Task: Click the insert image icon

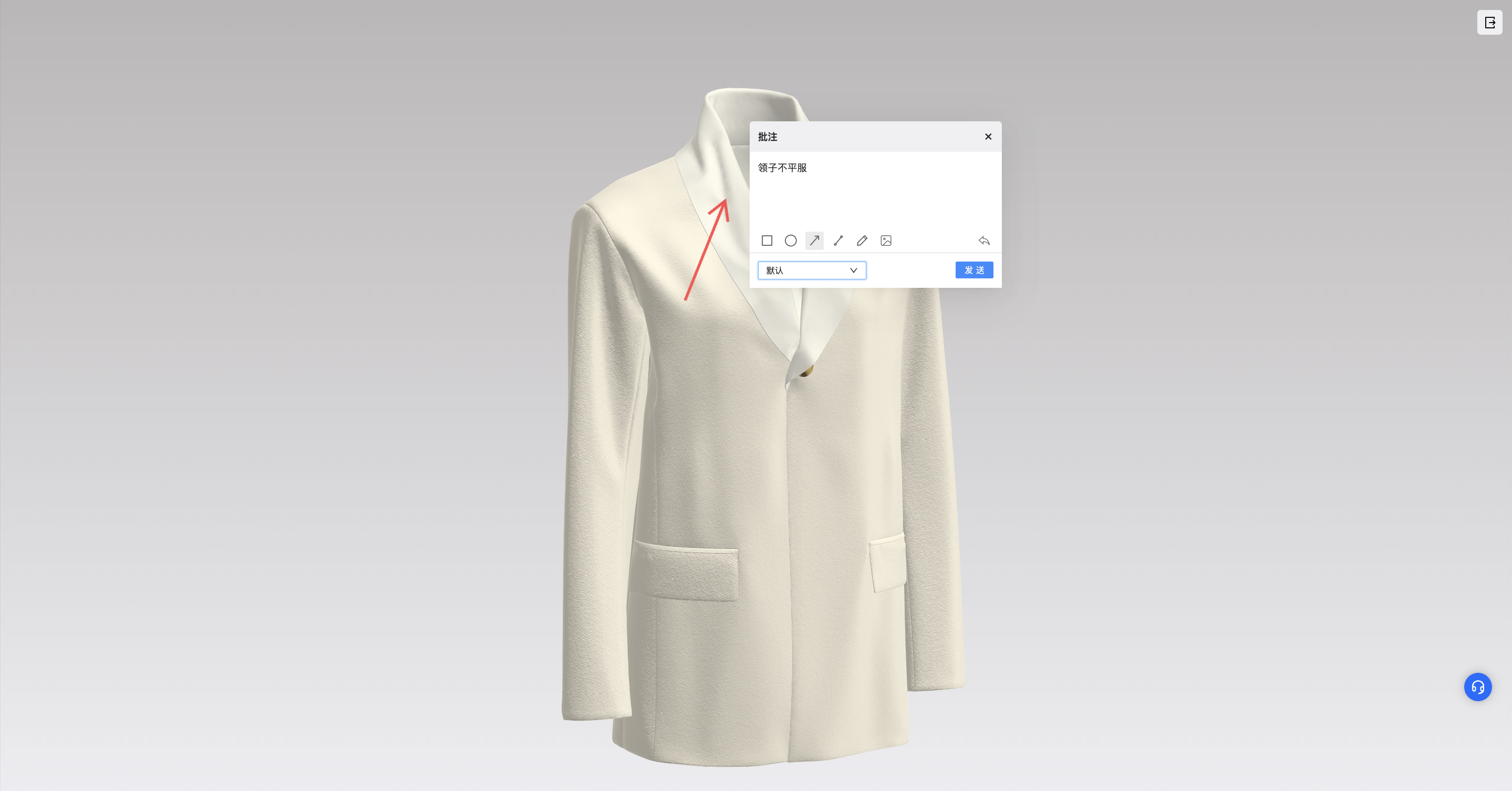Action: [886, 241]
